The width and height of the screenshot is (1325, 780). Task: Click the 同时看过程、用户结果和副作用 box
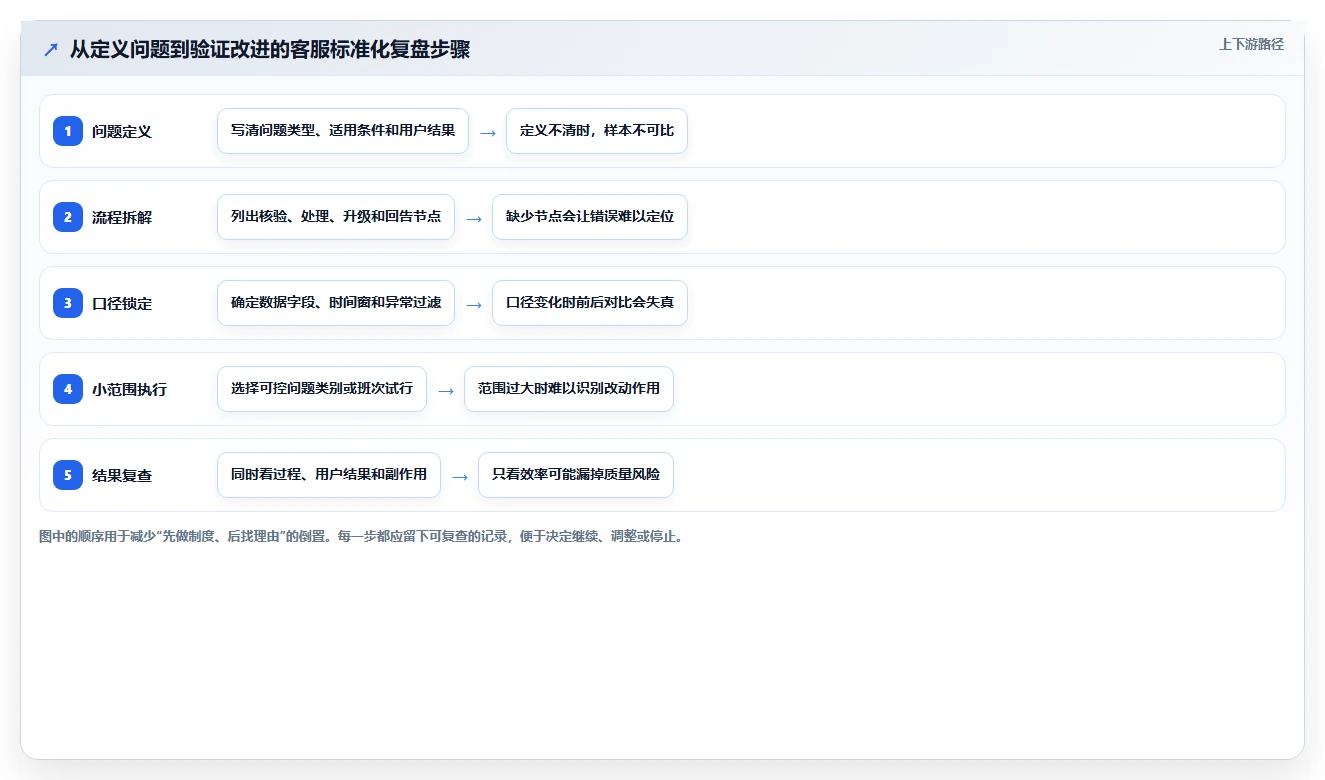(x=329, y=475)
